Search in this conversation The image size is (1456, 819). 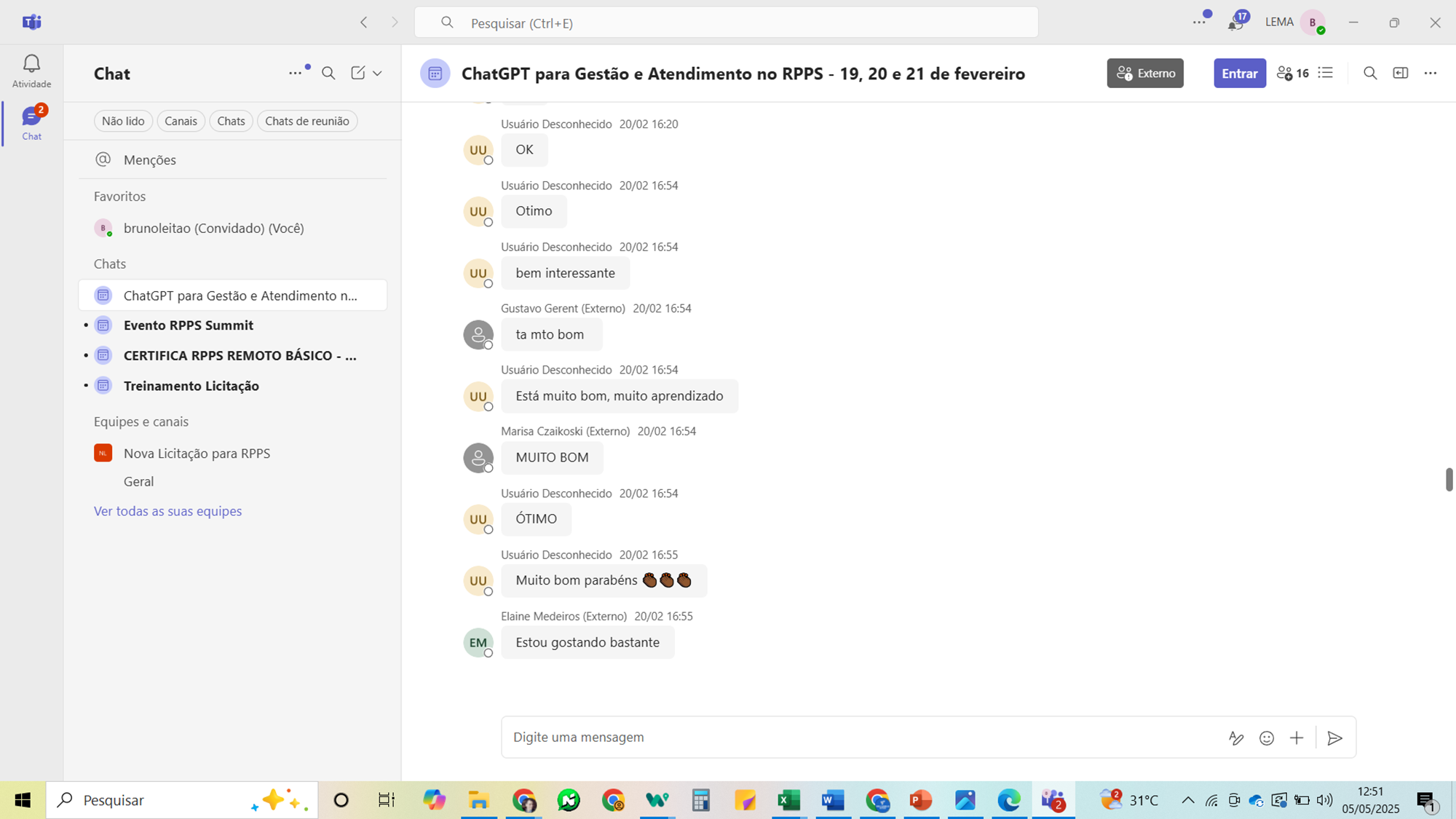tap(1370, 73)
